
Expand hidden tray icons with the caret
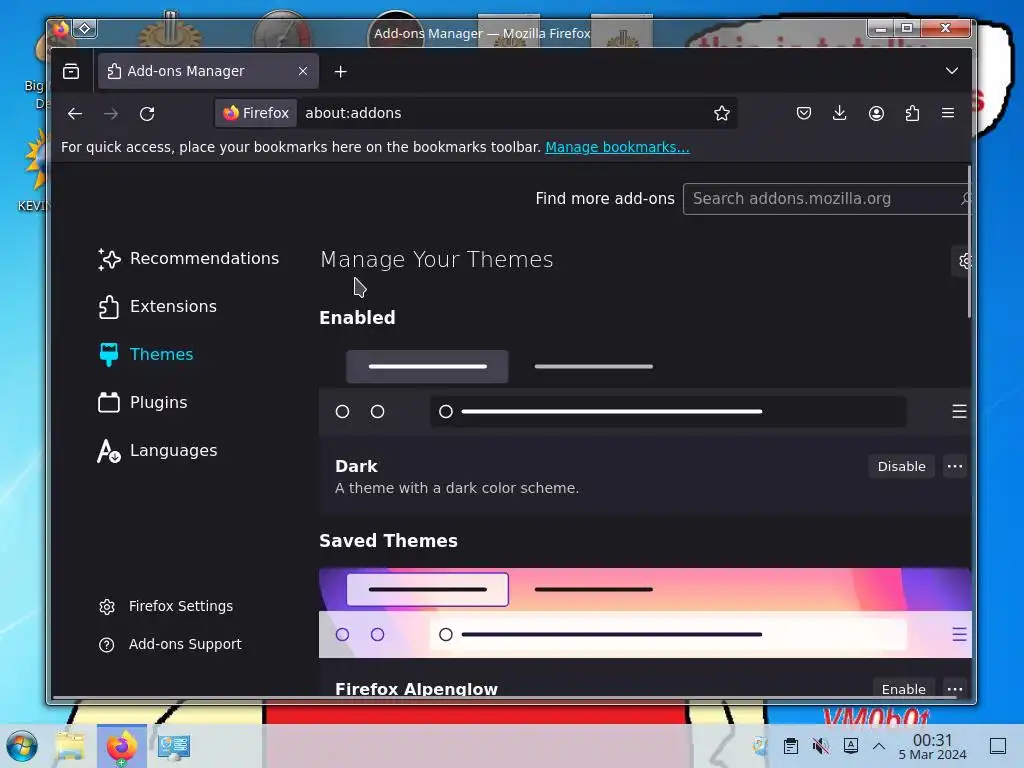pos(879,746)
